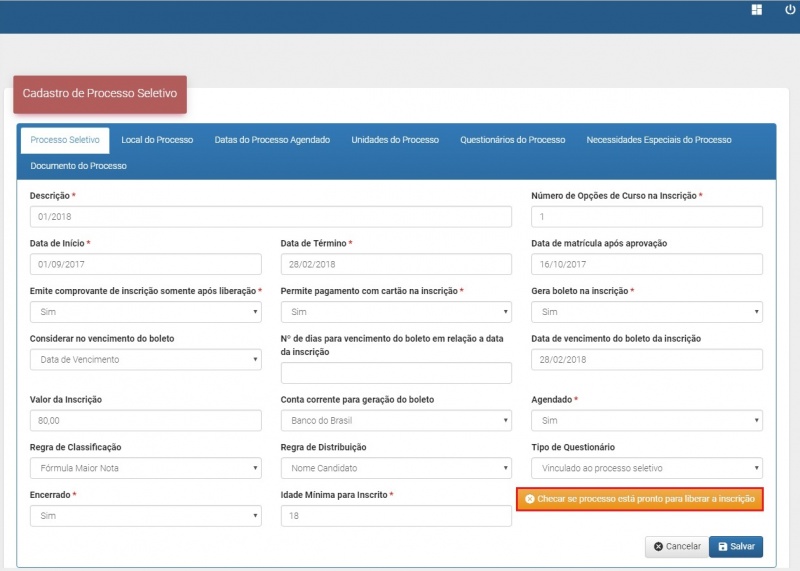Click the power logout icon
Image resolution: width=800 pixels, height=571 pixels.
pyautogui.click(x=789, y=10)
